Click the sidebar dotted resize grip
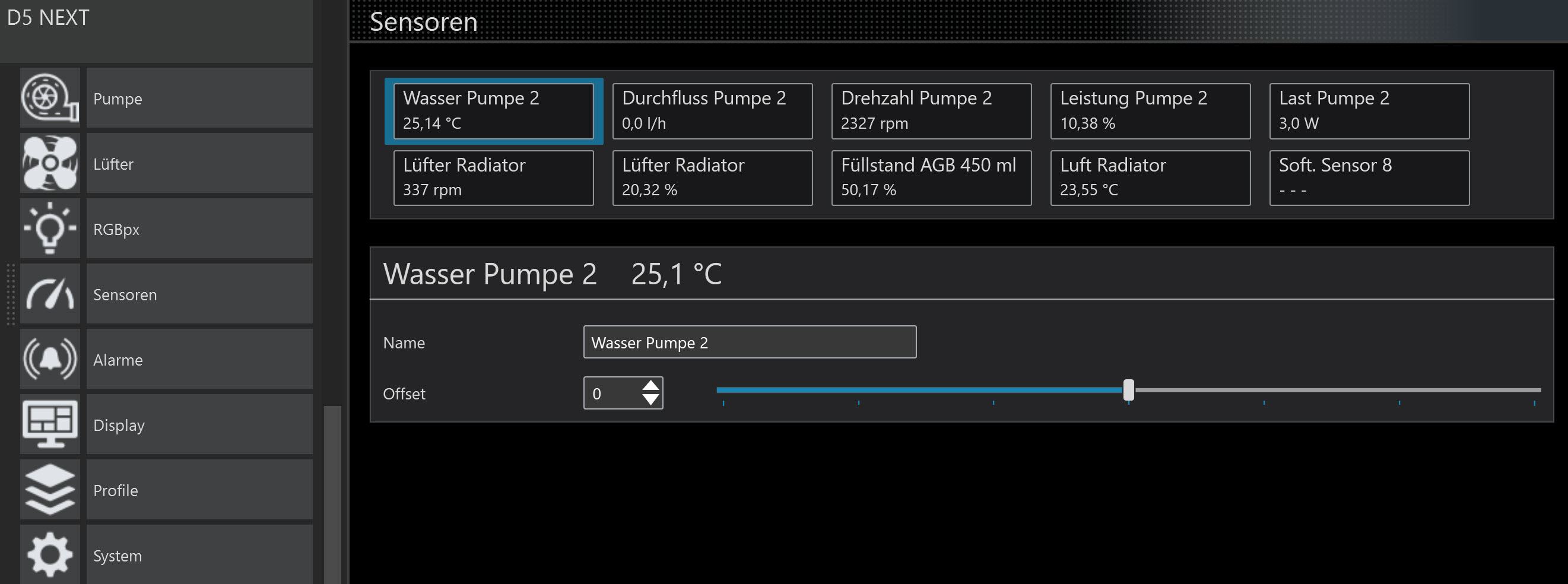Viewport: 1568px width, 584px height. tap(10, 294)
